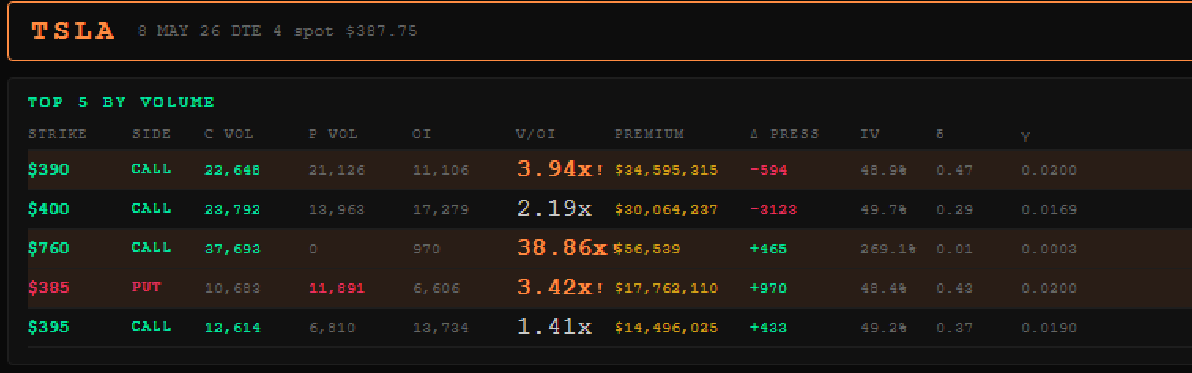Click the +433 delta pressure value

pyautogui.click(x=769, y=328)
